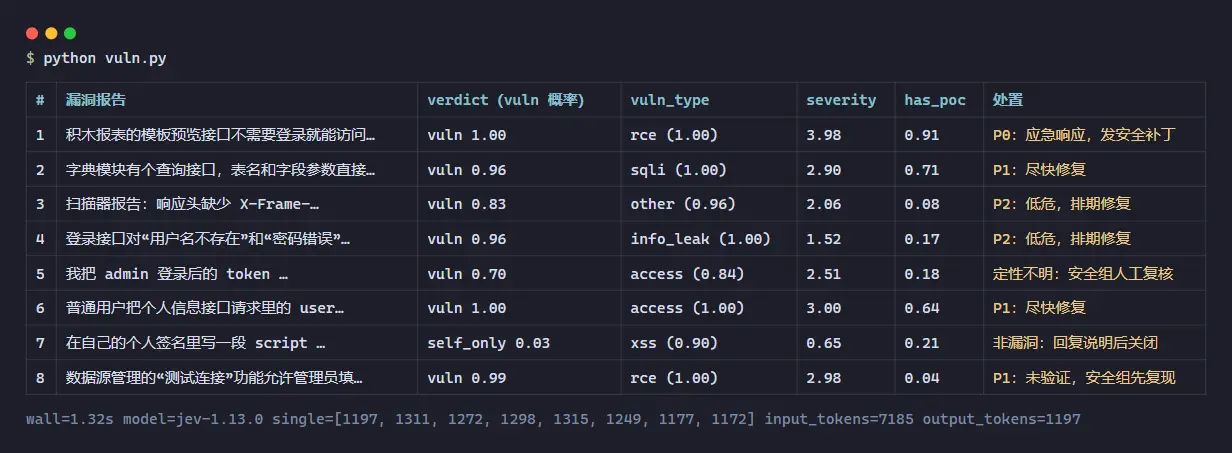Select the report '扫描器报告:响应头缺少 X-Frame-…'
This screenshot has height=453, width=1232.
coord(193,204)
